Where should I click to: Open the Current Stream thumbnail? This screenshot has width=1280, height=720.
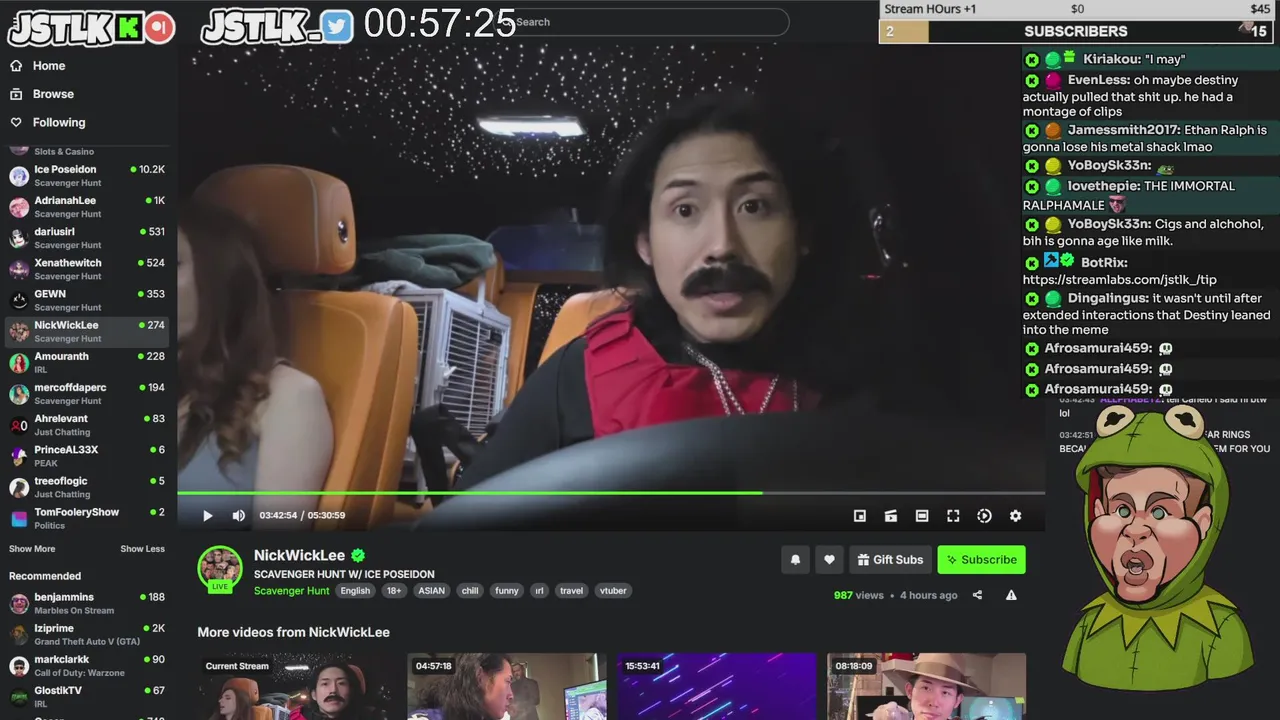[297, 686]
